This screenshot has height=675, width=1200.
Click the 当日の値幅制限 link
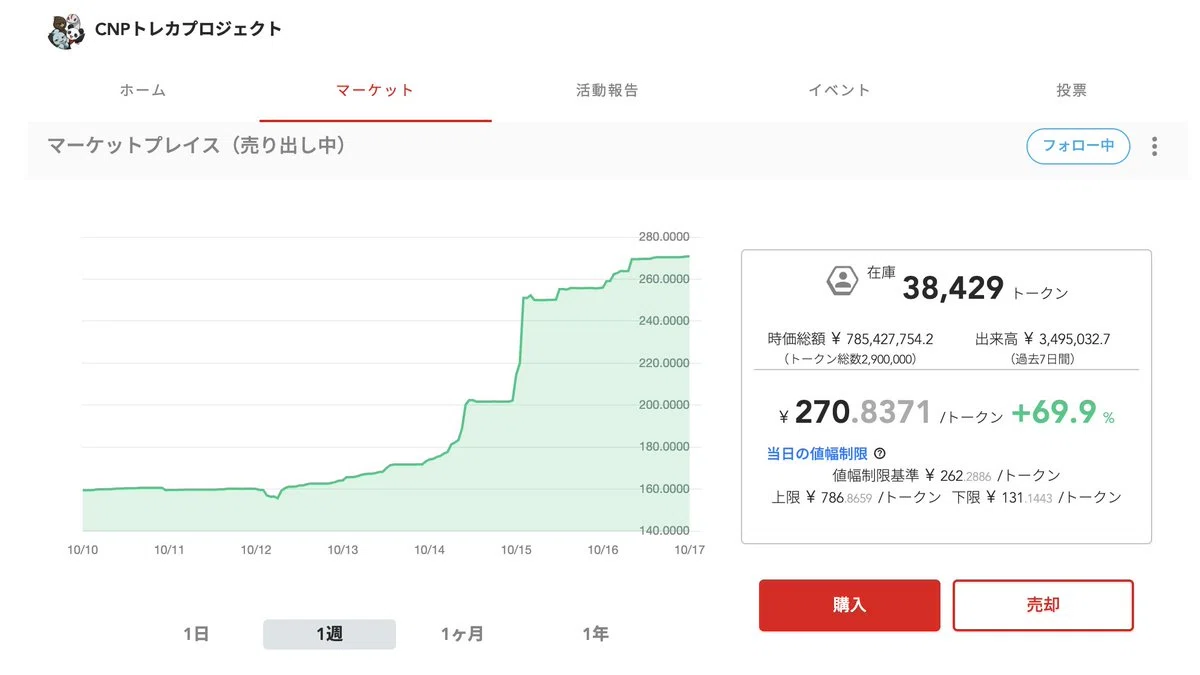[x=817, y=454]
